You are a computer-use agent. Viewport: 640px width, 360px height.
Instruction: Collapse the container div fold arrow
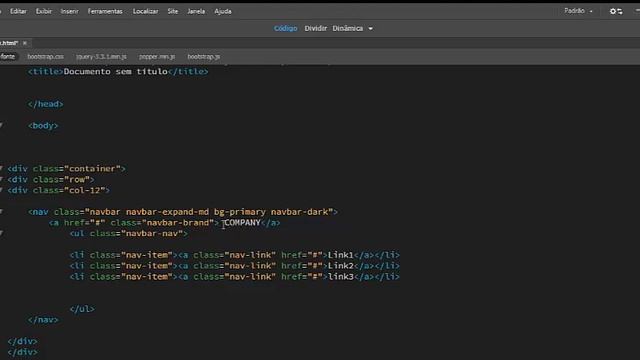tap(2, 168)
